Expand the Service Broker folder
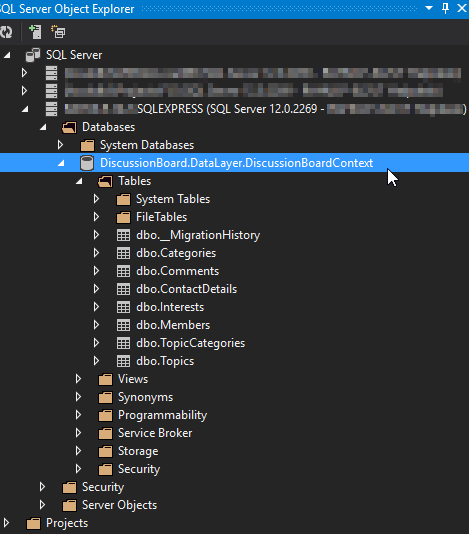 point(78,433)
